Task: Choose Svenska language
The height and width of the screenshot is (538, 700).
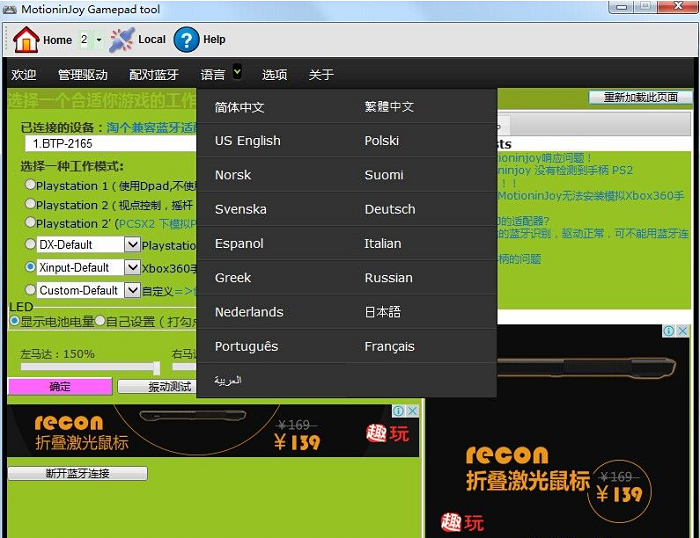Action: click(241, 209)
